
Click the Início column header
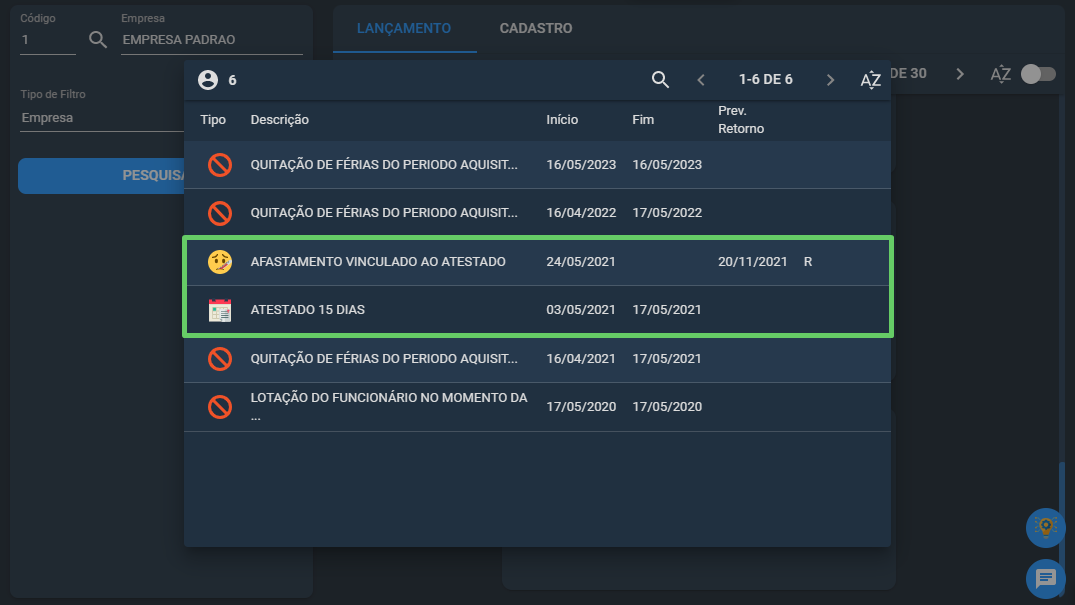[561, 120]
